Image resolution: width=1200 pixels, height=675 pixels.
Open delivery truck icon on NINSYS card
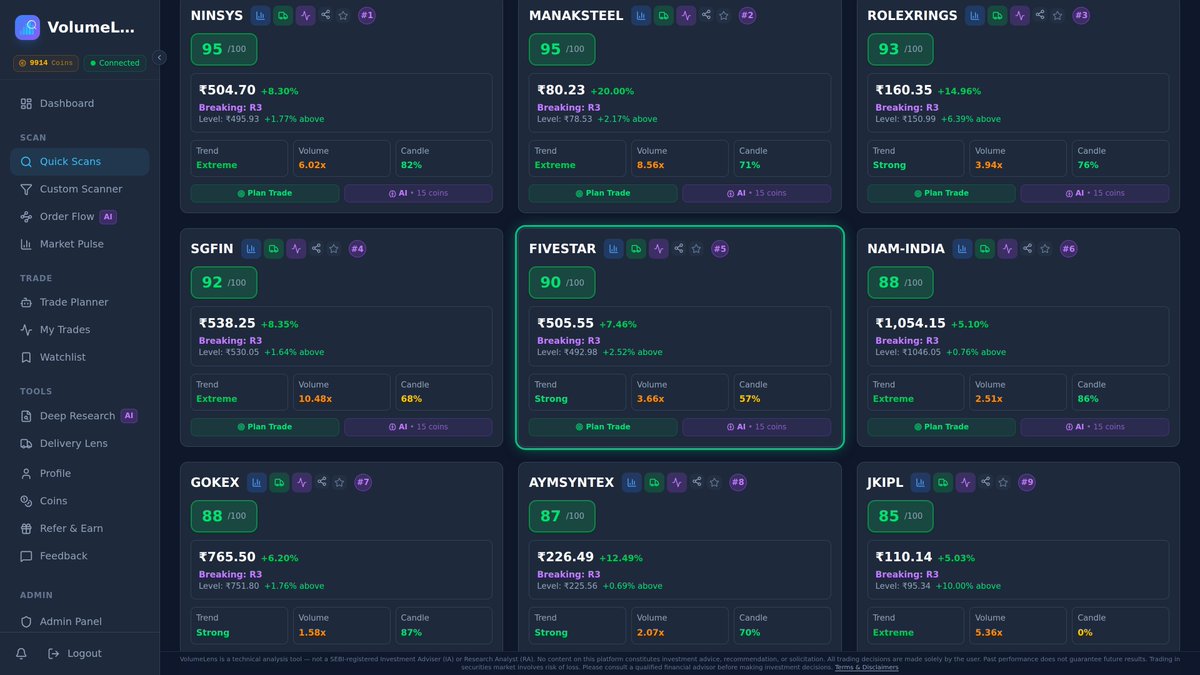[x=283, y=15]
